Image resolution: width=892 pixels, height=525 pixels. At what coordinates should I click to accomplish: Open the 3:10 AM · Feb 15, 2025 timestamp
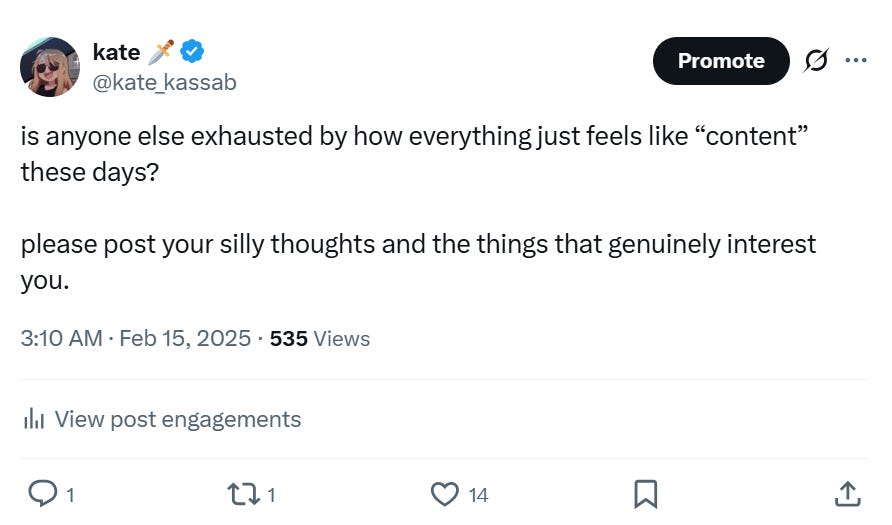(135, 338)
